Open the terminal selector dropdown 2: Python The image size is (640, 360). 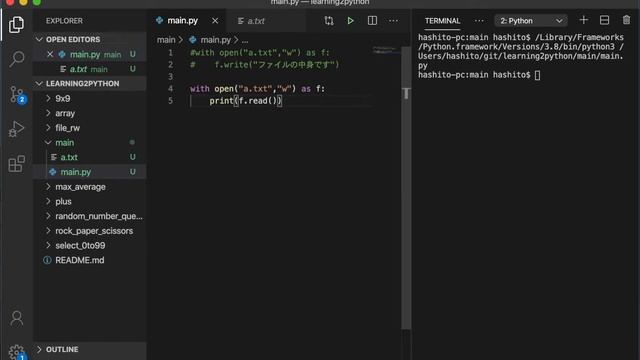pyautogui.click(x=531, y=21)
